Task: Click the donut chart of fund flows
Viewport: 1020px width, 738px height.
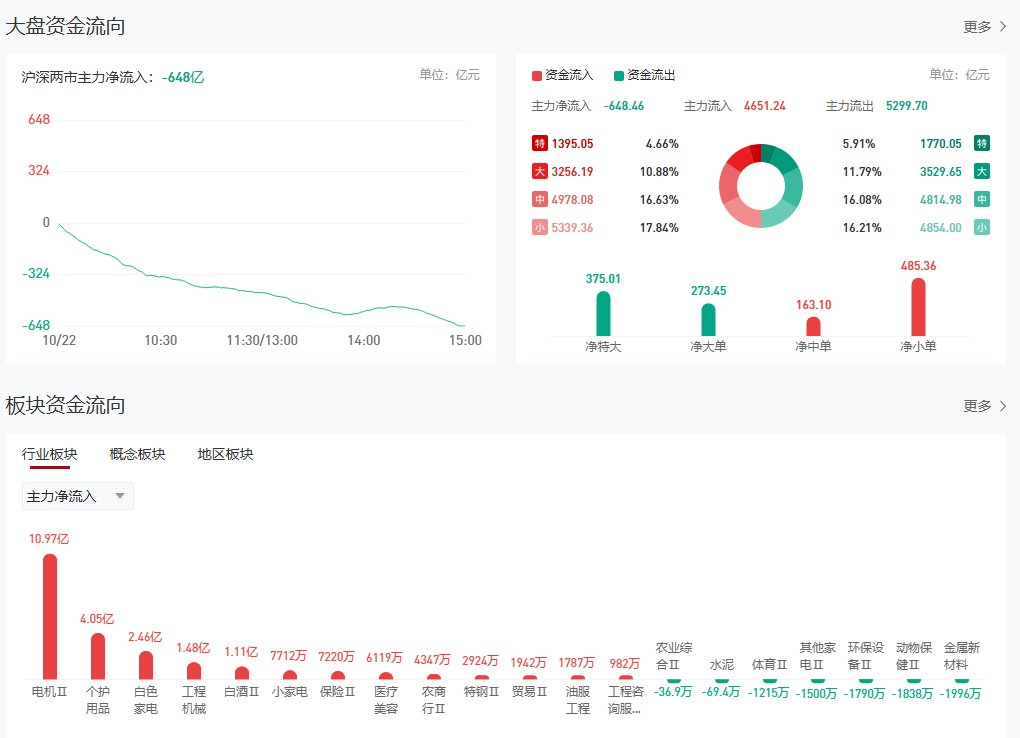Action: (x=760, y=186)
